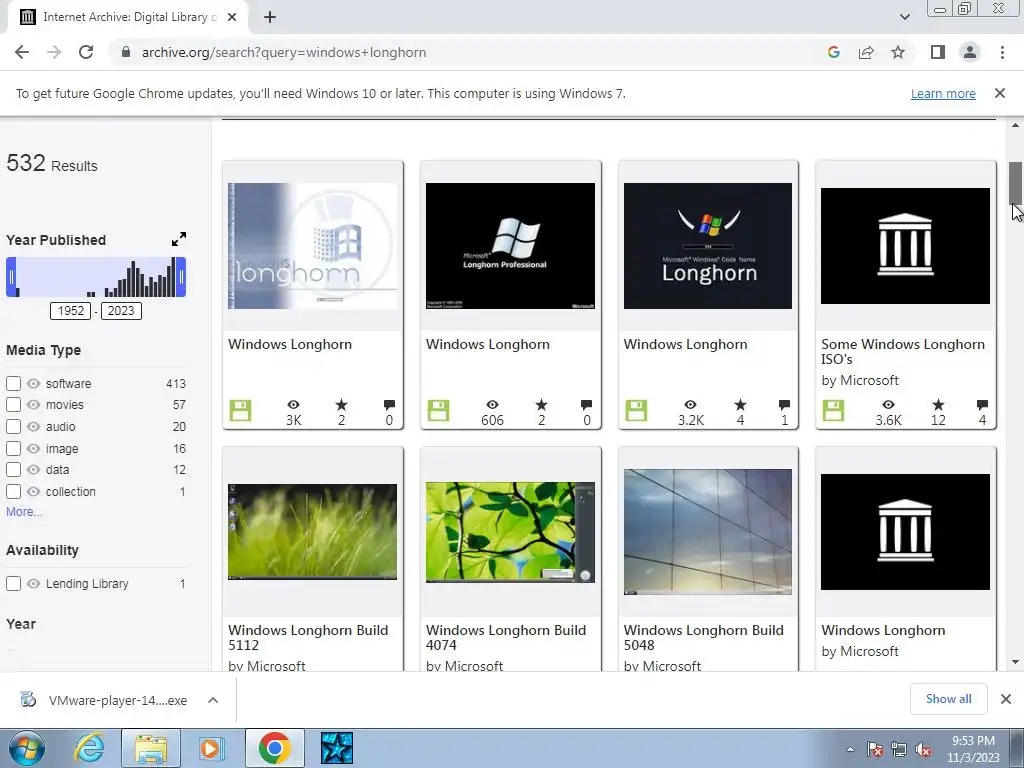This screenshot has width=1024, height=768.
Task: Bookmark this page with the star
Action: (x=898, y=52)
